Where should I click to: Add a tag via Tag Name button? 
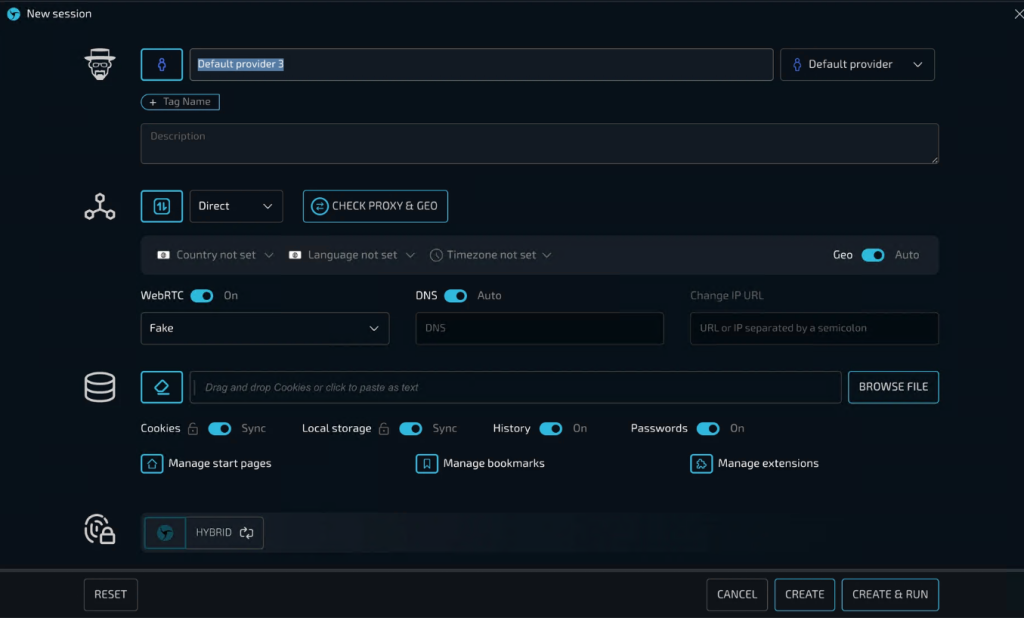[x=180, y=102]
